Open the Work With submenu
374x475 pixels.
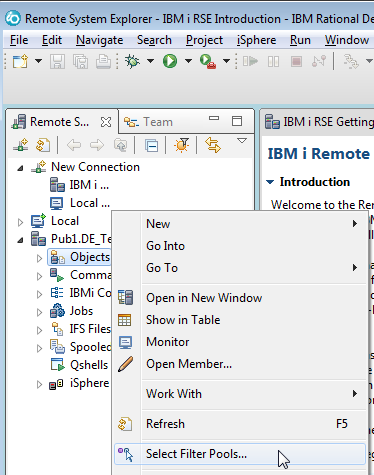pyautogui.click(x=240, y=394)
